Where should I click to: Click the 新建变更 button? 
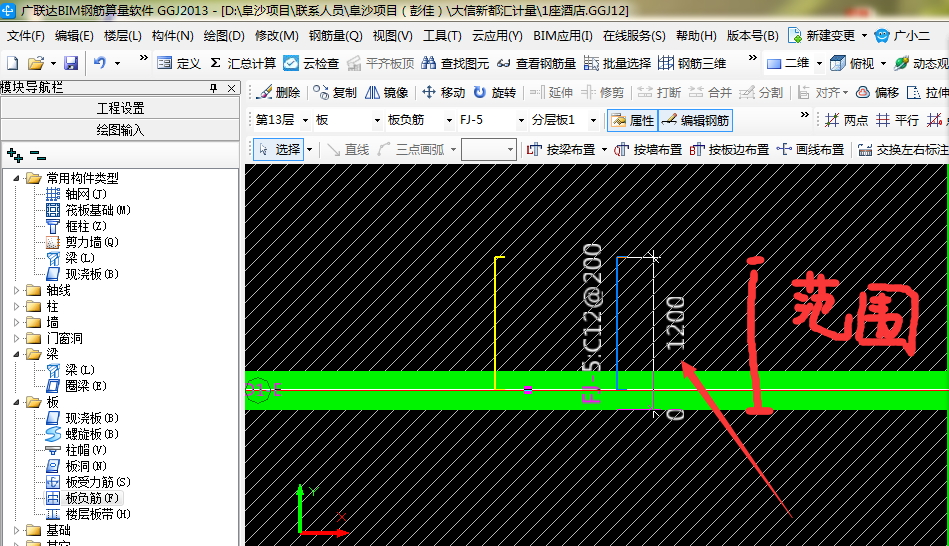pyautogui.click(x=822, y=36)
